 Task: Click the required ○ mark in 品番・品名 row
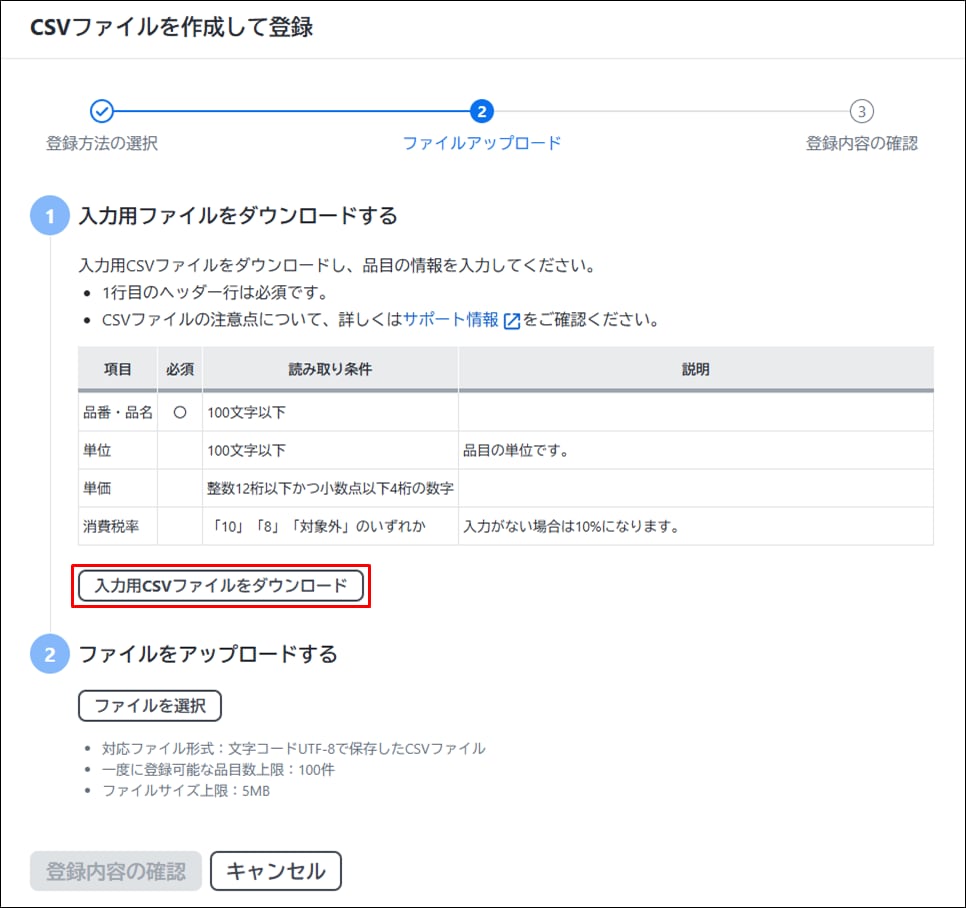coord(180,412)
